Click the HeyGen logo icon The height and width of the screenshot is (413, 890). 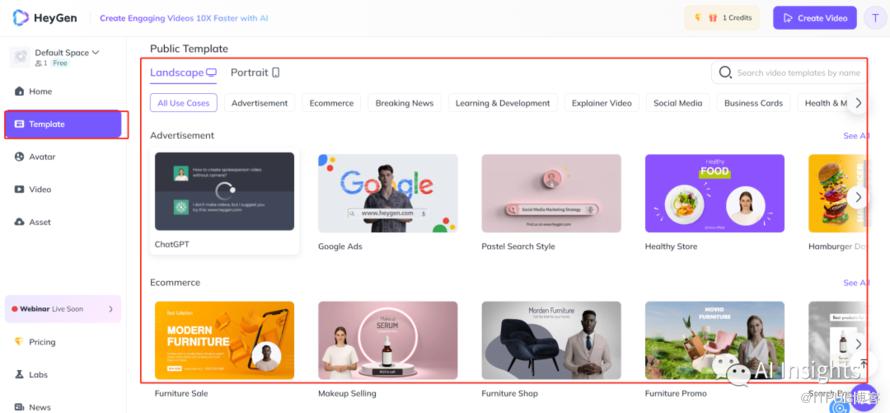coord(20,18)
